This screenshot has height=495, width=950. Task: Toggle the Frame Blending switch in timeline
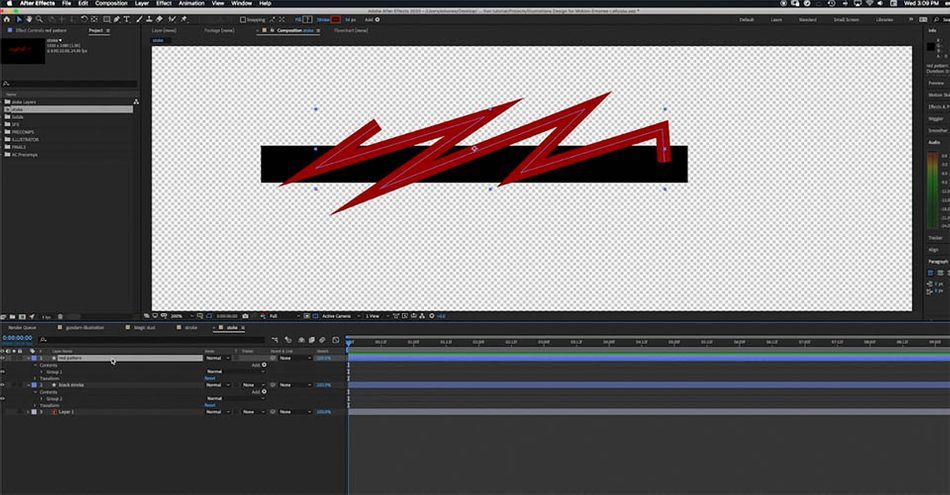click(311, 340)
